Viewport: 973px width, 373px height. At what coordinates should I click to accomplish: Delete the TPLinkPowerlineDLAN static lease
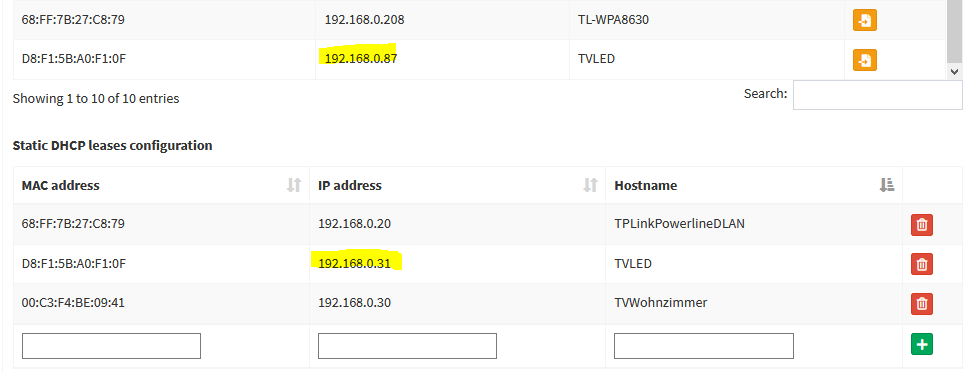tap(921, 225)
